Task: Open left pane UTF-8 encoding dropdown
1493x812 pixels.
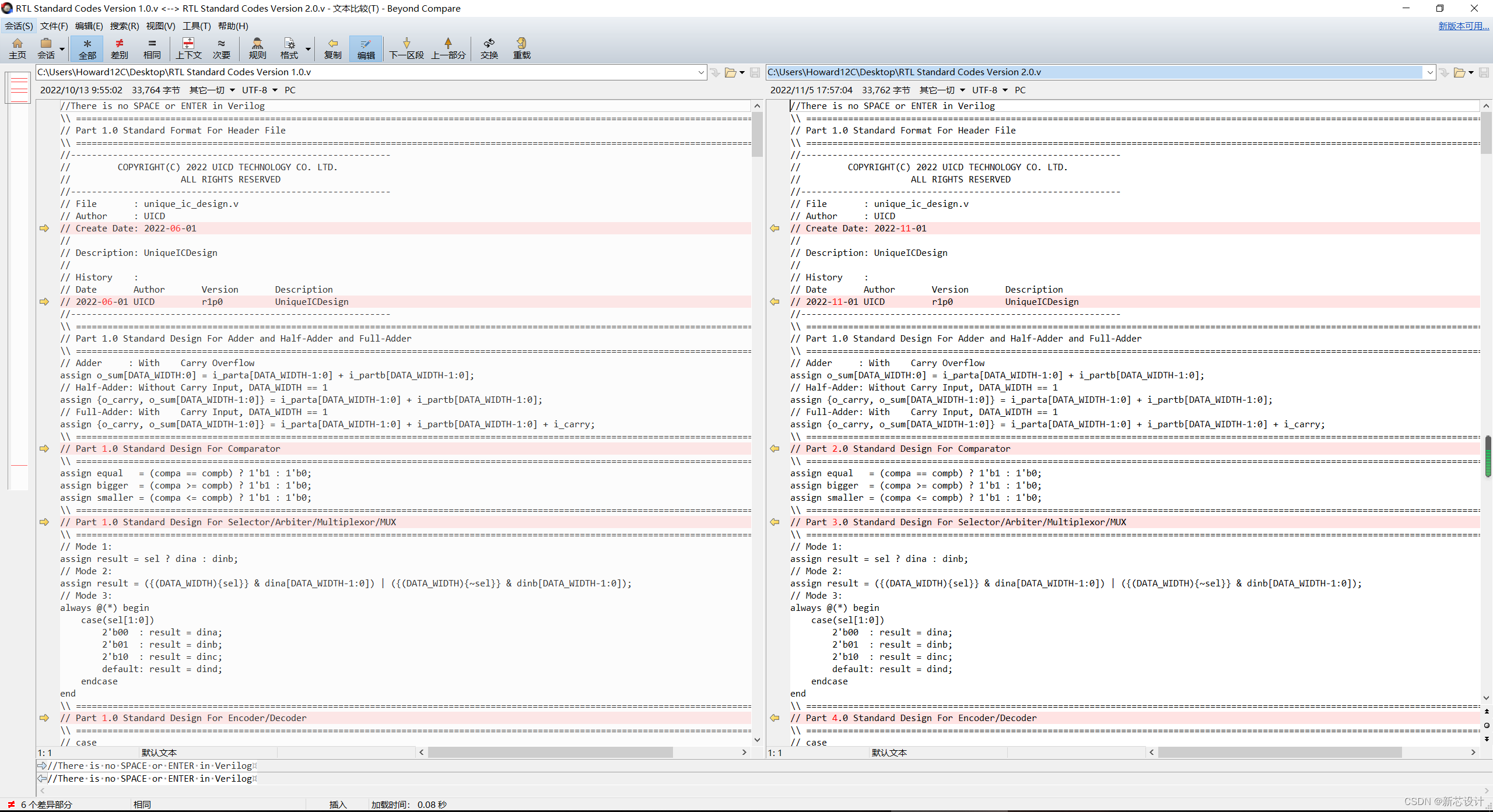Action: (x=260, y=90)
